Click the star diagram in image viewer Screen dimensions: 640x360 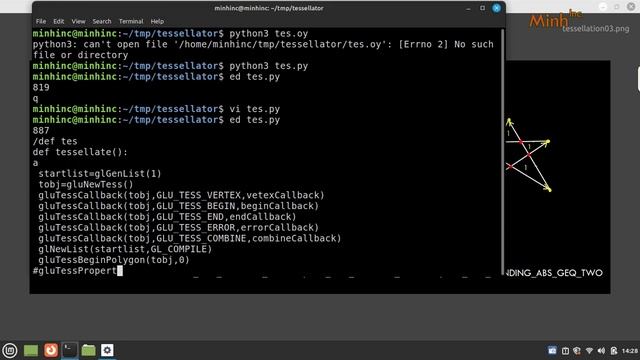pos(529,155)
